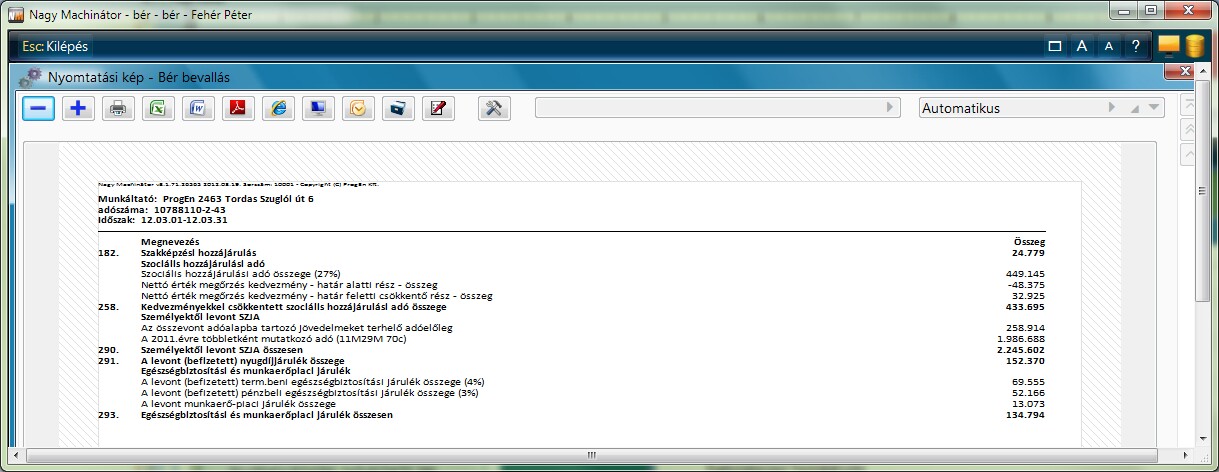Go back a page with the double-up arrow
1219x472 pixels.
(x=1189, y=129)
